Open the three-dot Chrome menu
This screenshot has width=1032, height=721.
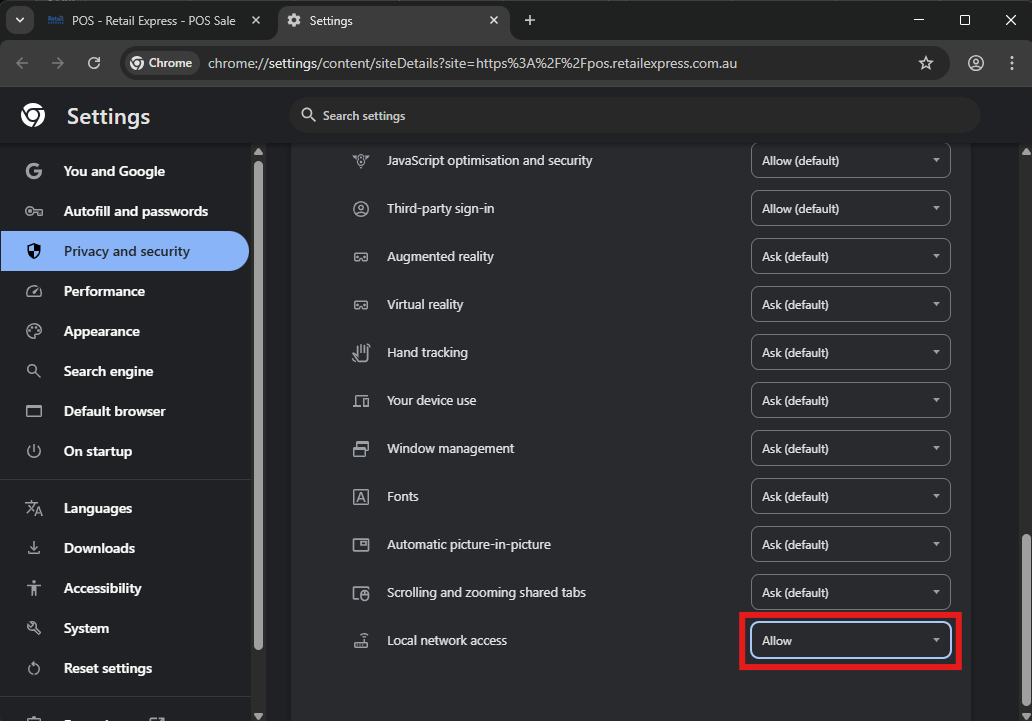point(1012,63)
